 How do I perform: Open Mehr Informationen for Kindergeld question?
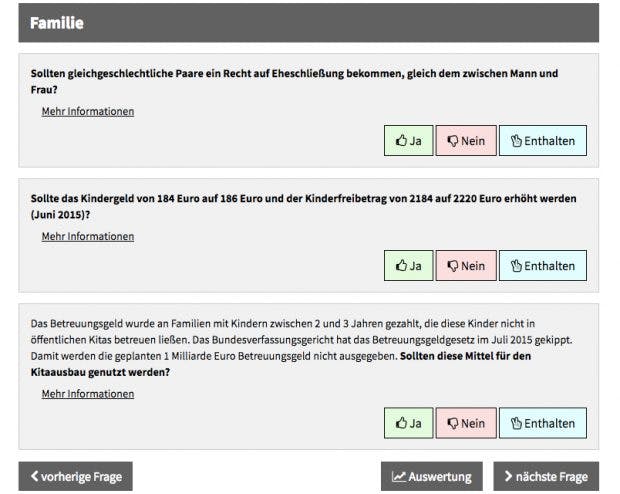(88, 237)
